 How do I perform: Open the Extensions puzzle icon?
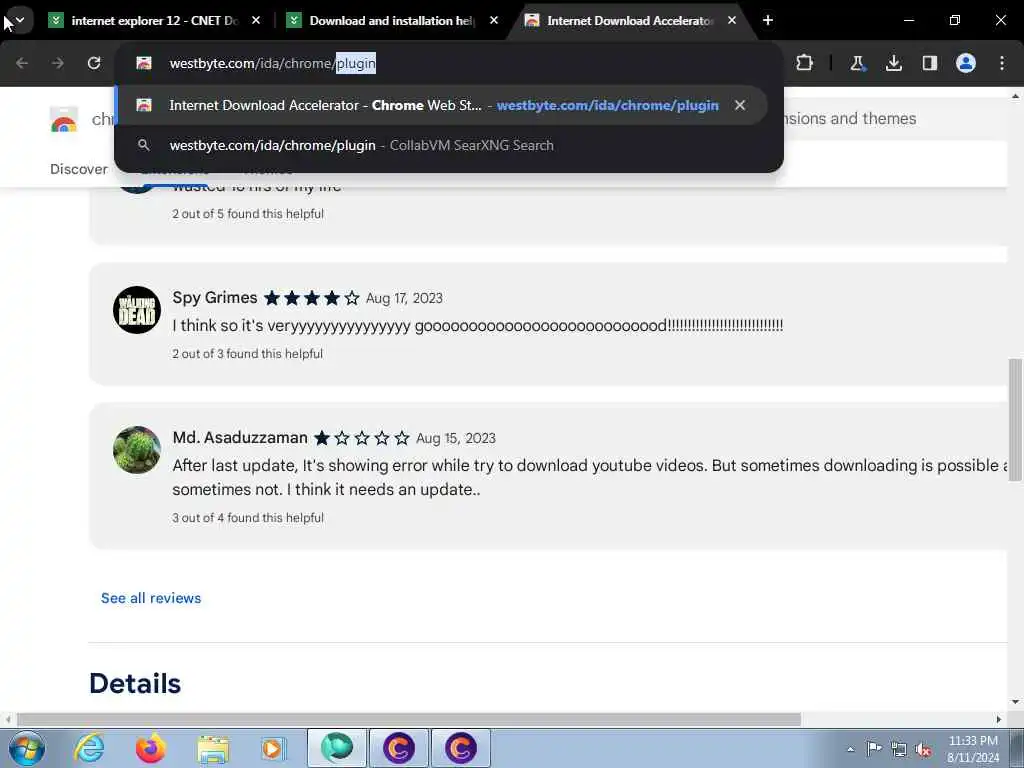point(805,63)
